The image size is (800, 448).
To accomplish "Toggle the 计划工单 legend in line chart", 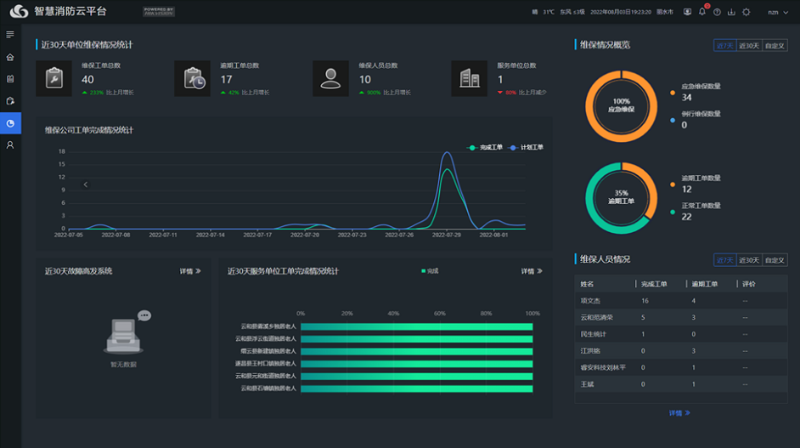I will click(526, 147).
